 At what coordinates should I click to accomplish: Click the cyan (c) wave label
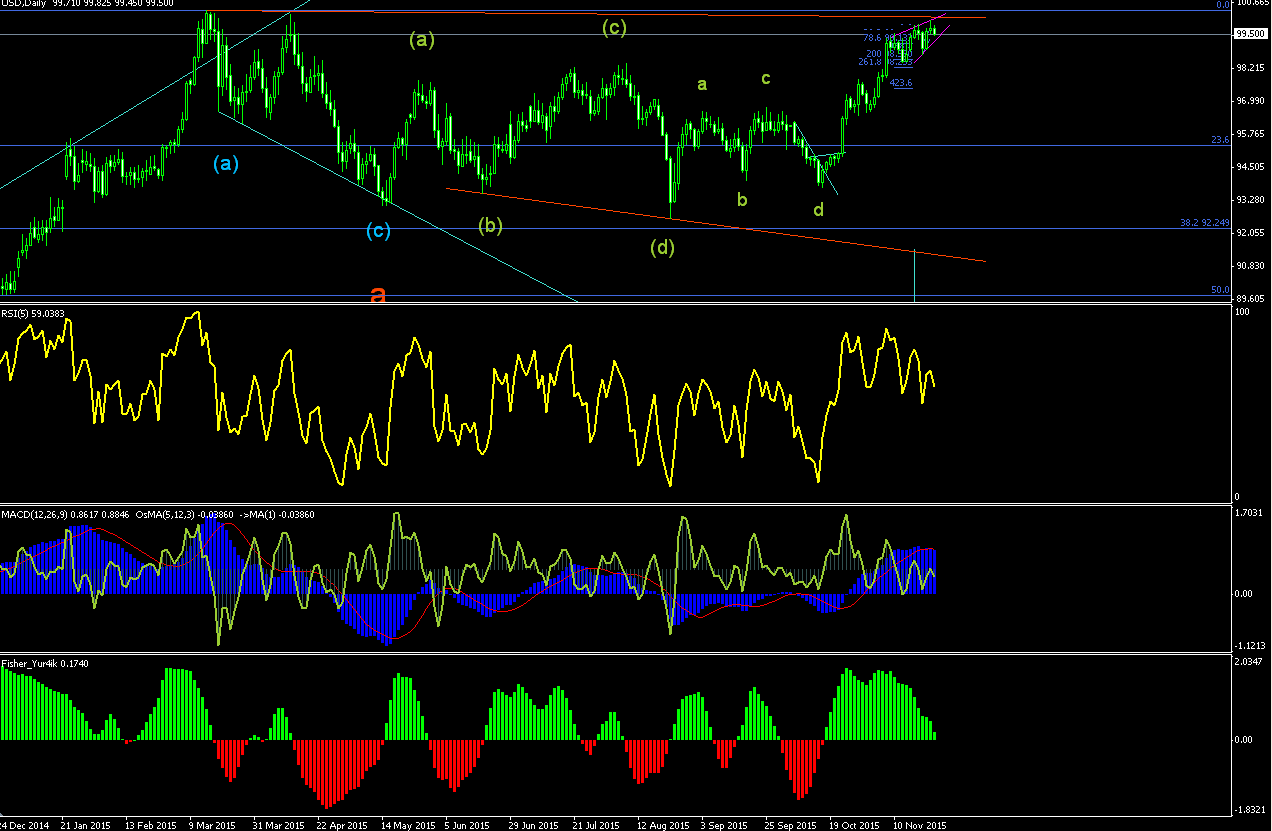click(377, 232)
